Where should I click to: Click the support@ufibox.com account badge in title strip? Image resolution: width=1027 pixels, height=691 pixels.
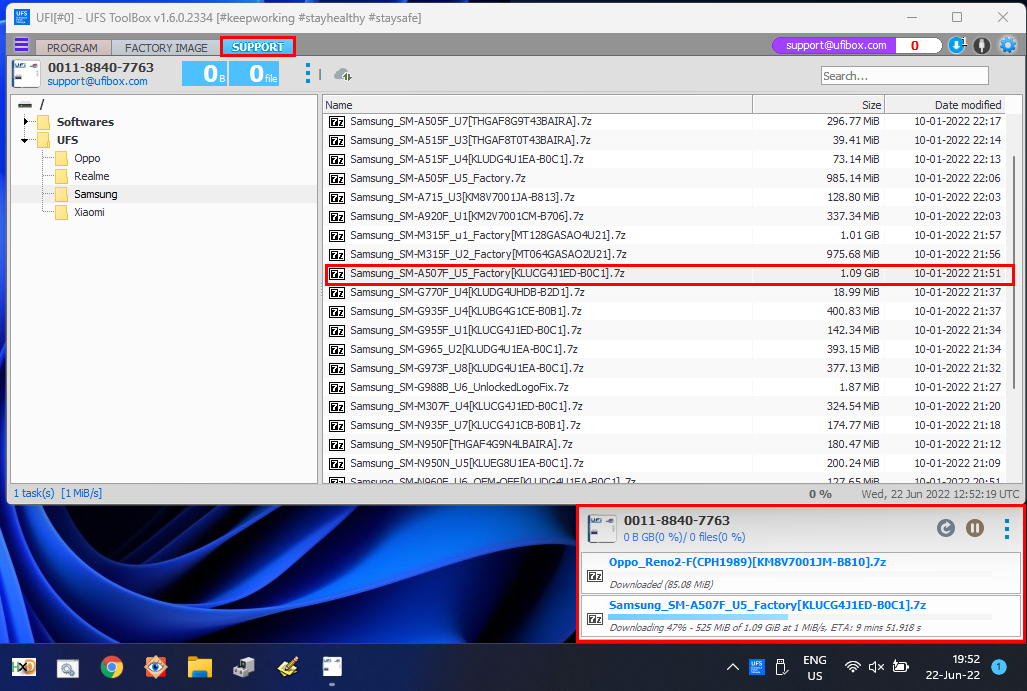(836, 45)
